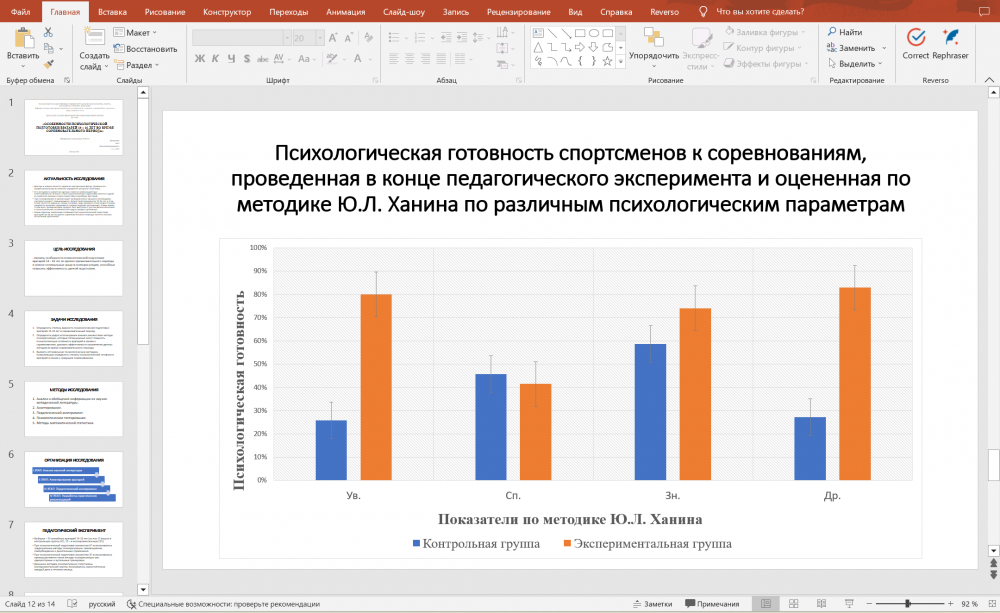Screen dimensions: 1000x613
Task: Open the Раздел section dropdown
Action: 138,64
